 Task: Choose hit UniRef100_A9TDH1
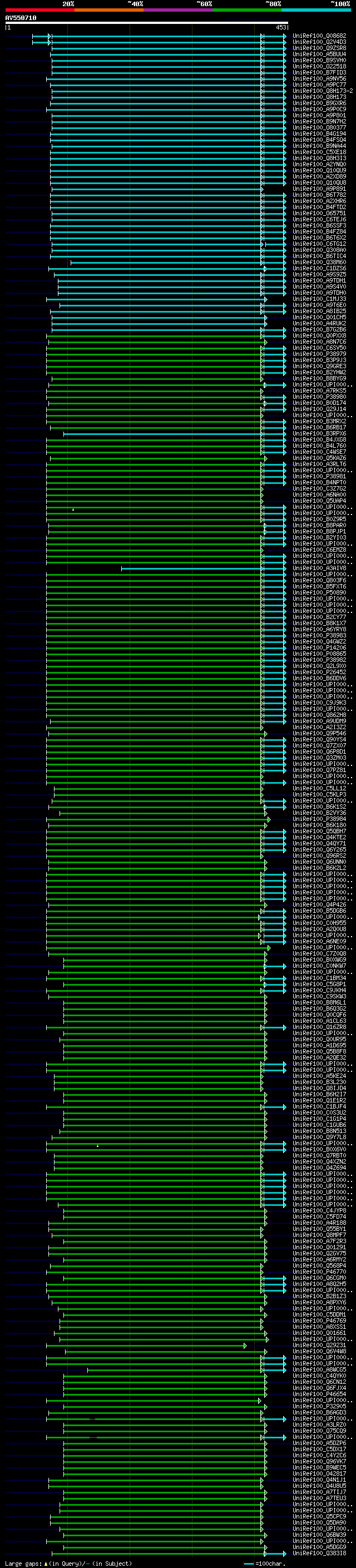tap(319, 280)
